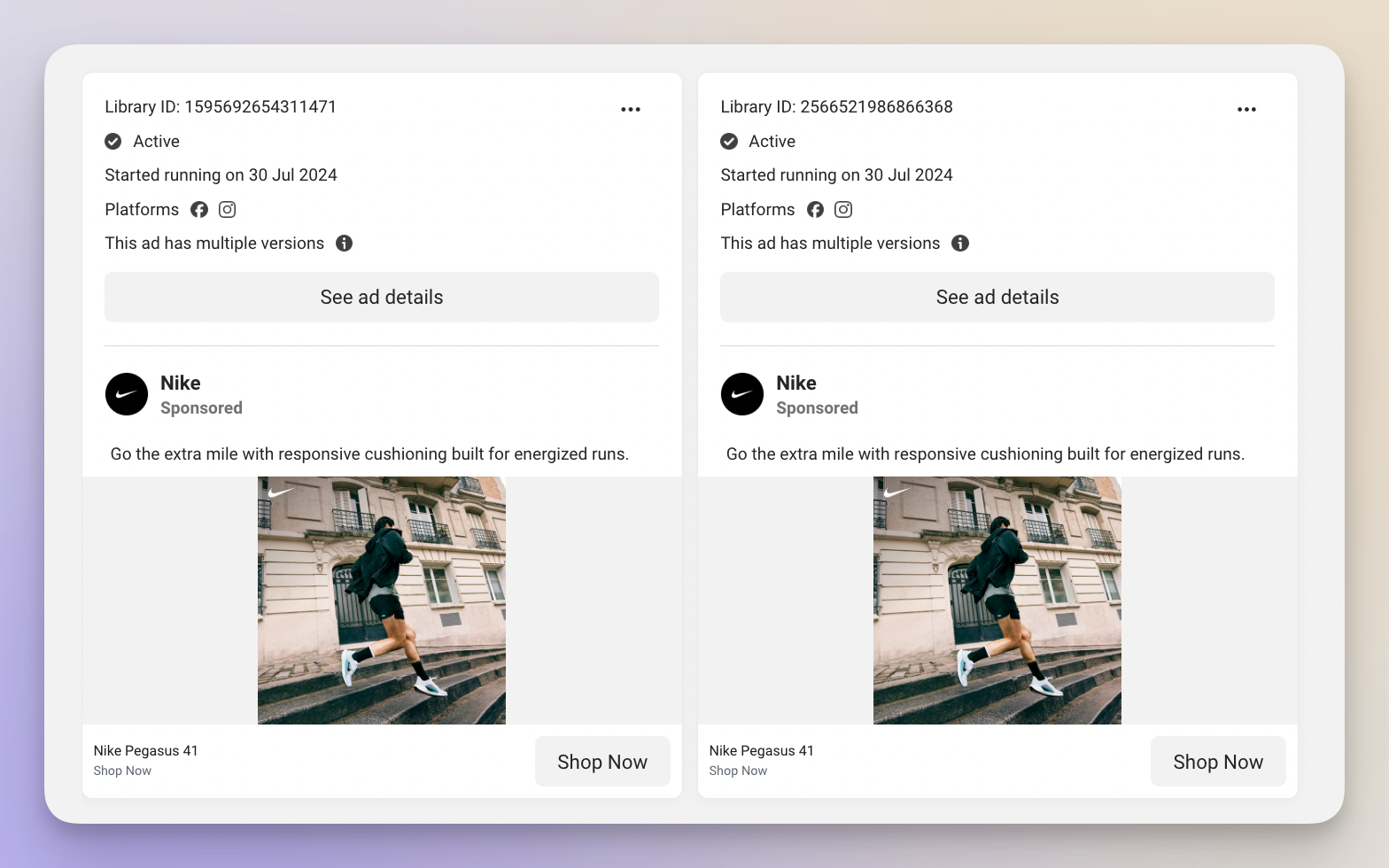Screen dimensions: 1389x868
Task: Click Sponsored label on ad 1595692654311471
Action: click(x=201, y=408)
